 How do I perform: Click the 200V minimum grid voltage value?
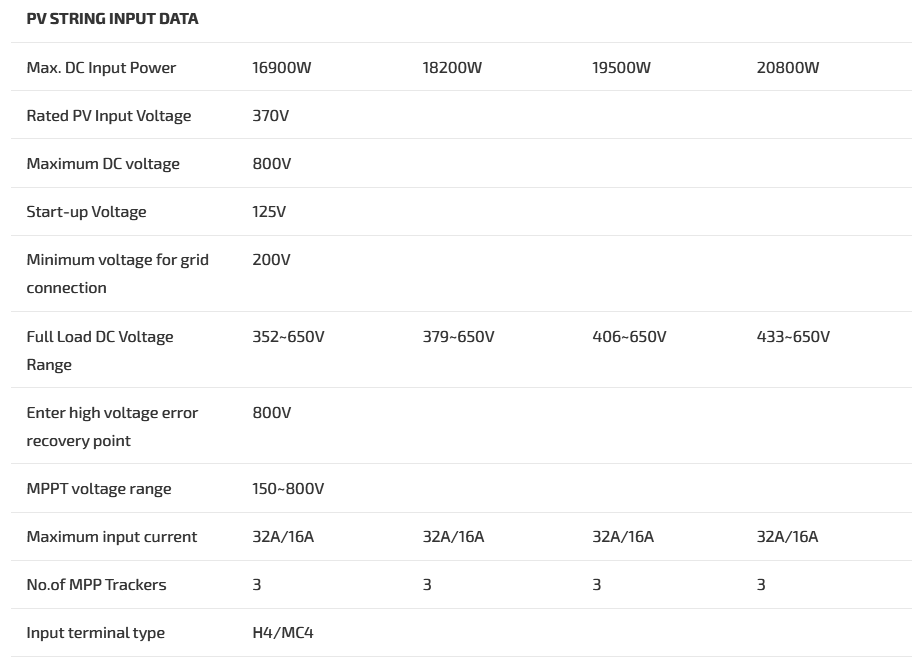(271, 259)
